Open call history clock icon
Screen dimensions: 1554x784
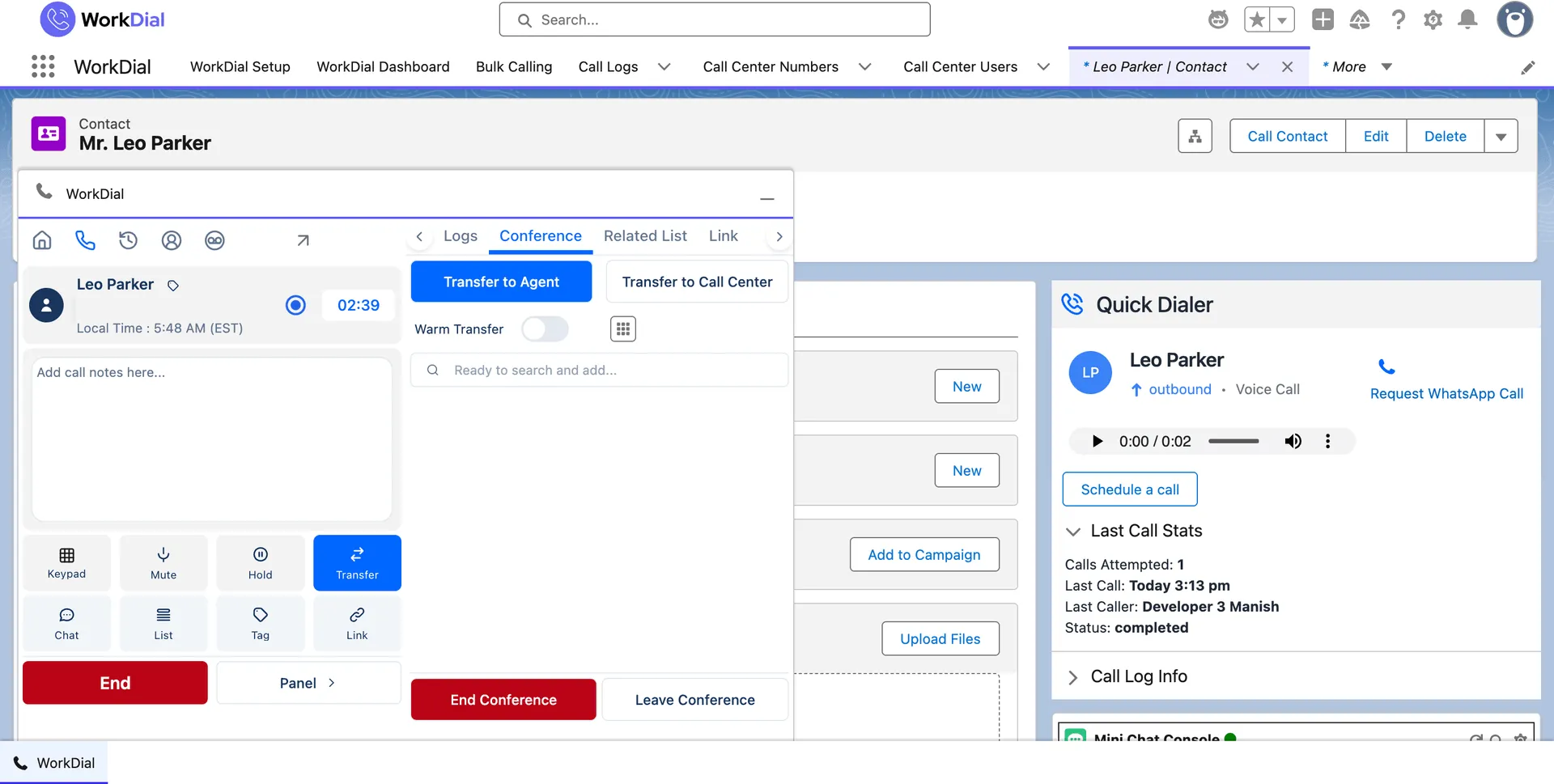pyautogui.click(x=128, y=240)
